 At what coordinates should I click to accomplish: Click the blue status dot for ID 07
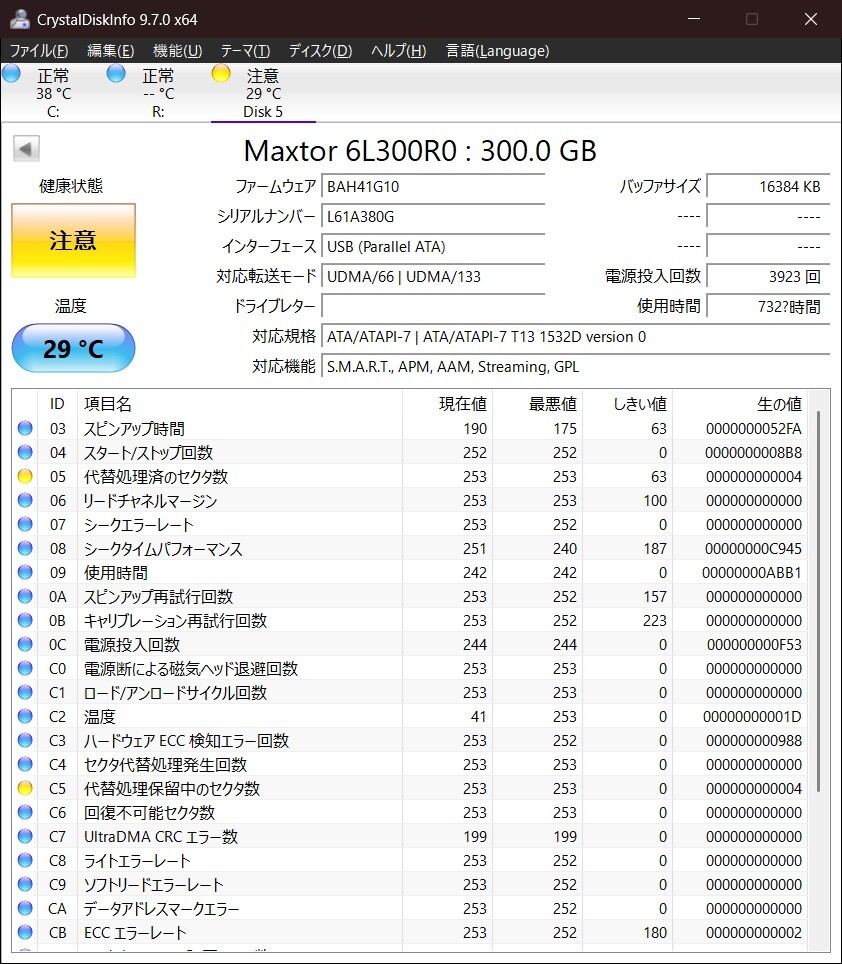(25, 524)
